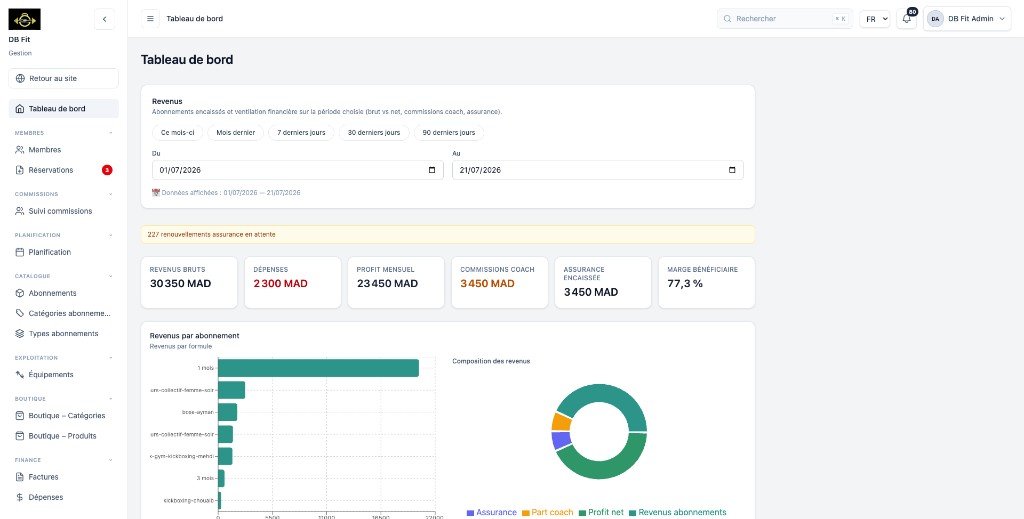The height and width of the screenshot is (519, 1024).
Task: Open calendar picker in the Du date field
Action: pos(432,170)
